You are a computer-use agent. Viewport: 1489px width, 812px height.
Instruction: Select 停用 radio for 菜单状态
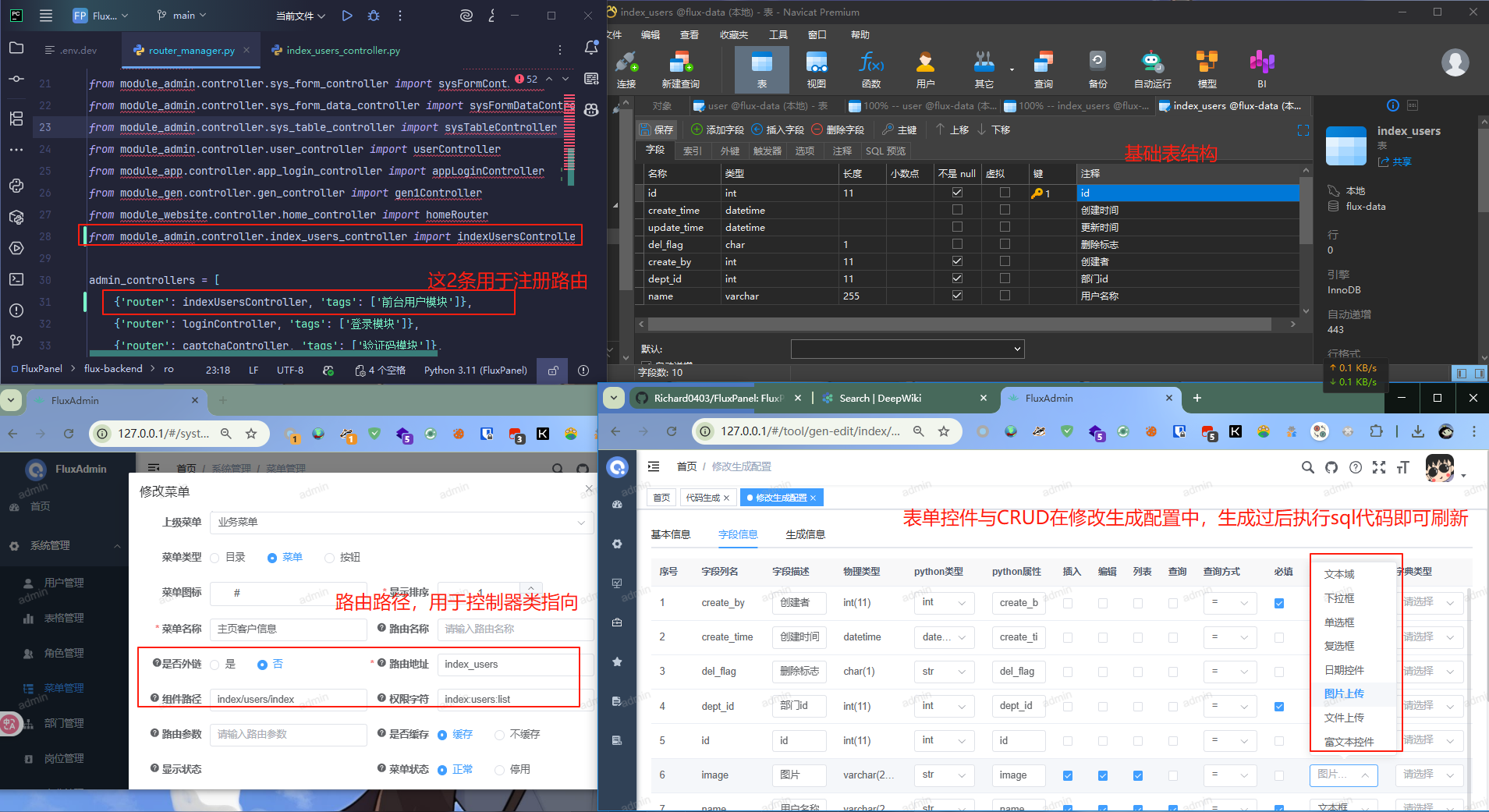pyautogui.click(x=500, y=770)
